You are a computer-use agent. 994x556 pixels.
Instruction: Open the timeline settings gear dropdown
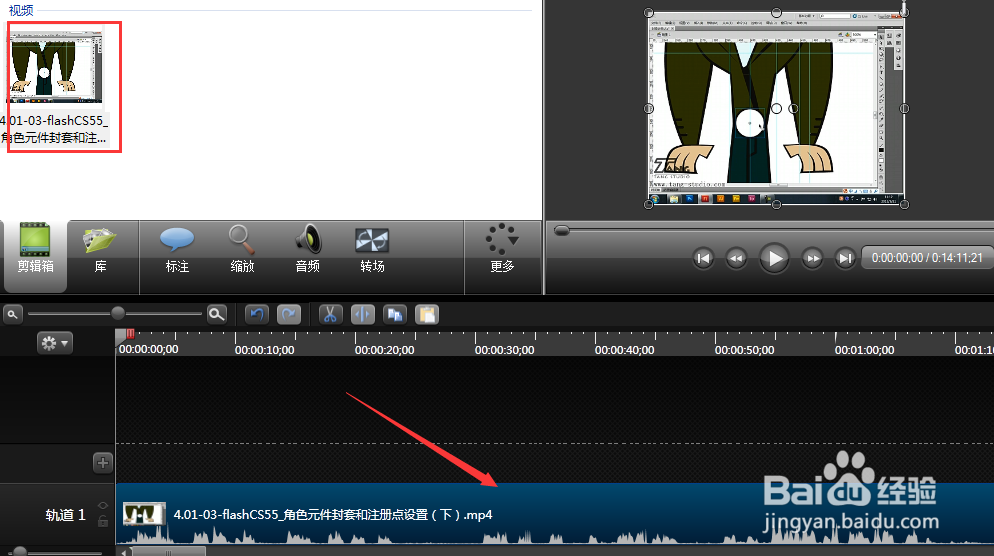click(x=54, y=343)
